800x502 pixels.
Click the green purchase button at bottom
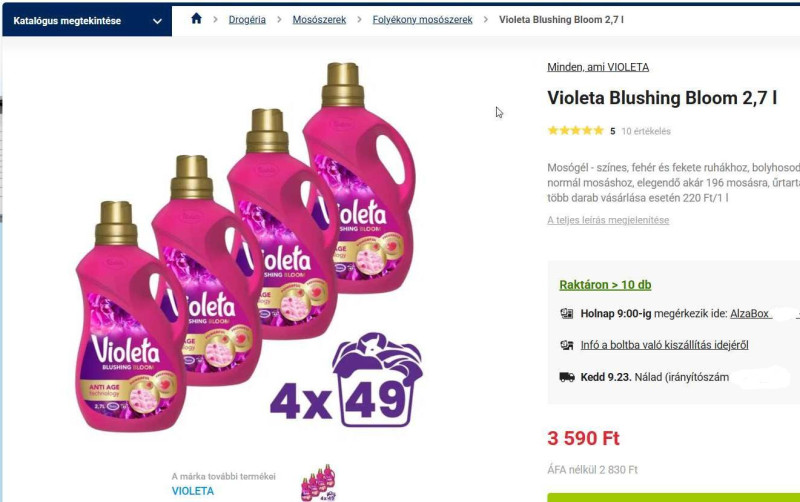(x=673, y=497)
